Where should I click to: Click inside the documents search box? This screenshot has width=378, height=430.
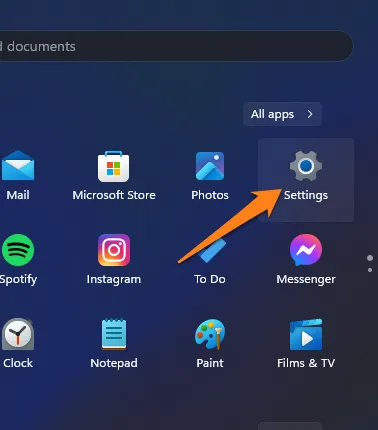click(176, 46)
